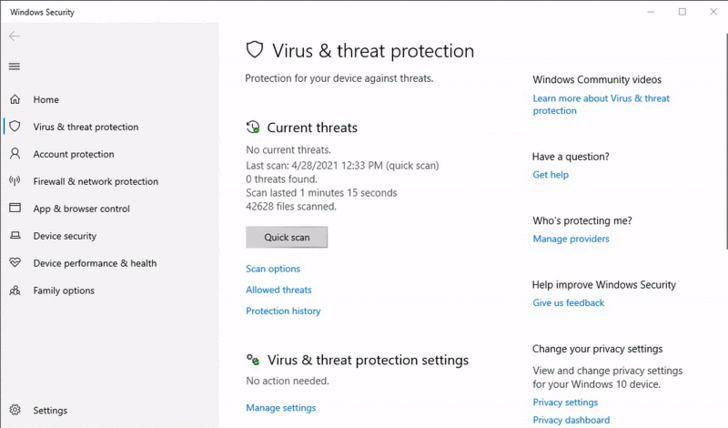Open the Scan options link
Image resolution: width=728 pixels, height=428 pixels.
(x=273, y=269)
